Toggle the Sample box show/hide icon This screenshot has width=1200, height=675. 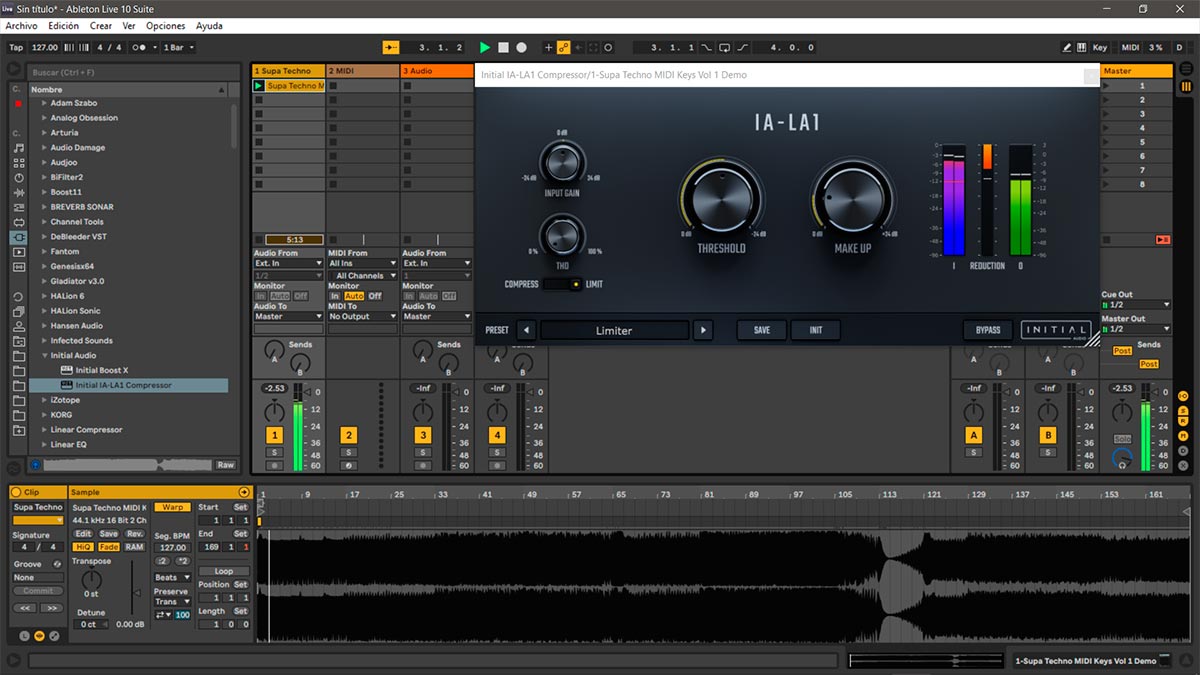tap(40, 636)
